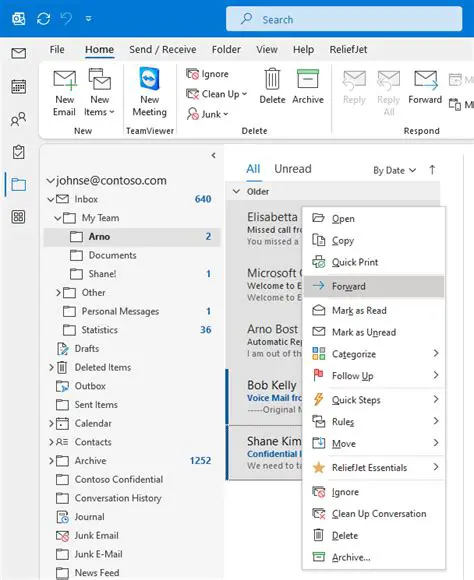Open the ReliefJet ribbon tab
The height and width of the screenshot is (580, 474).
pyautogui.click(x=348, y=50)
